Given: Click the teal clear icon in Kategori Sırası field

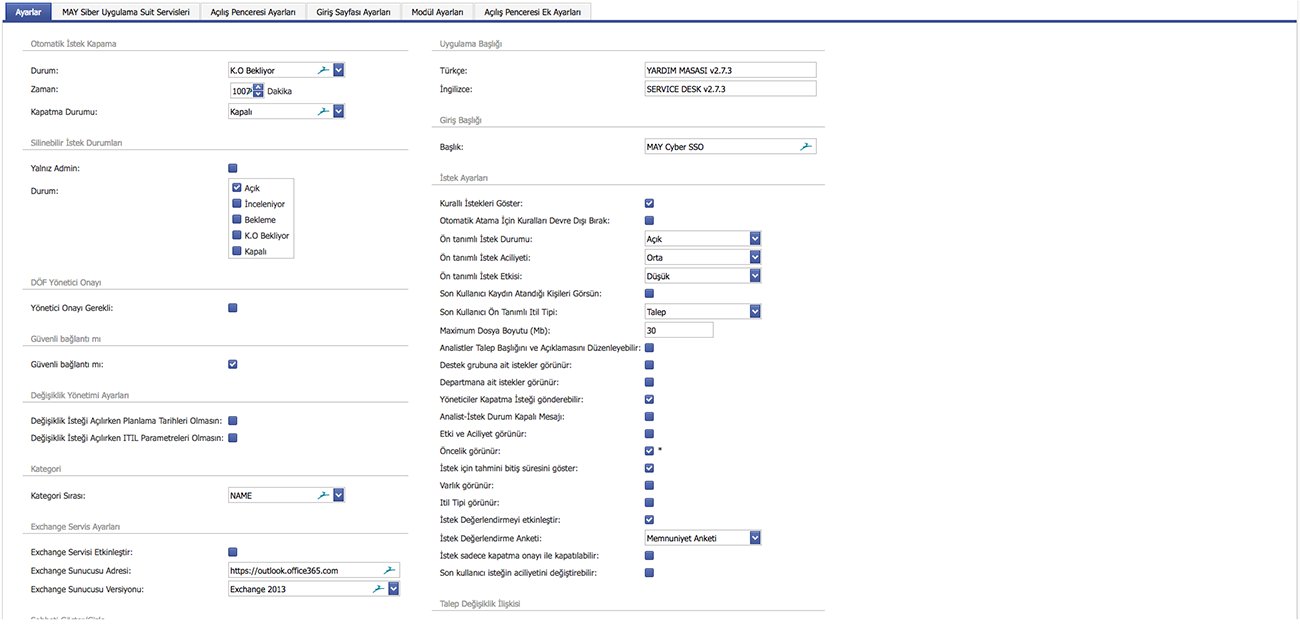Looking at the screenshot, I should coord(322,494).
